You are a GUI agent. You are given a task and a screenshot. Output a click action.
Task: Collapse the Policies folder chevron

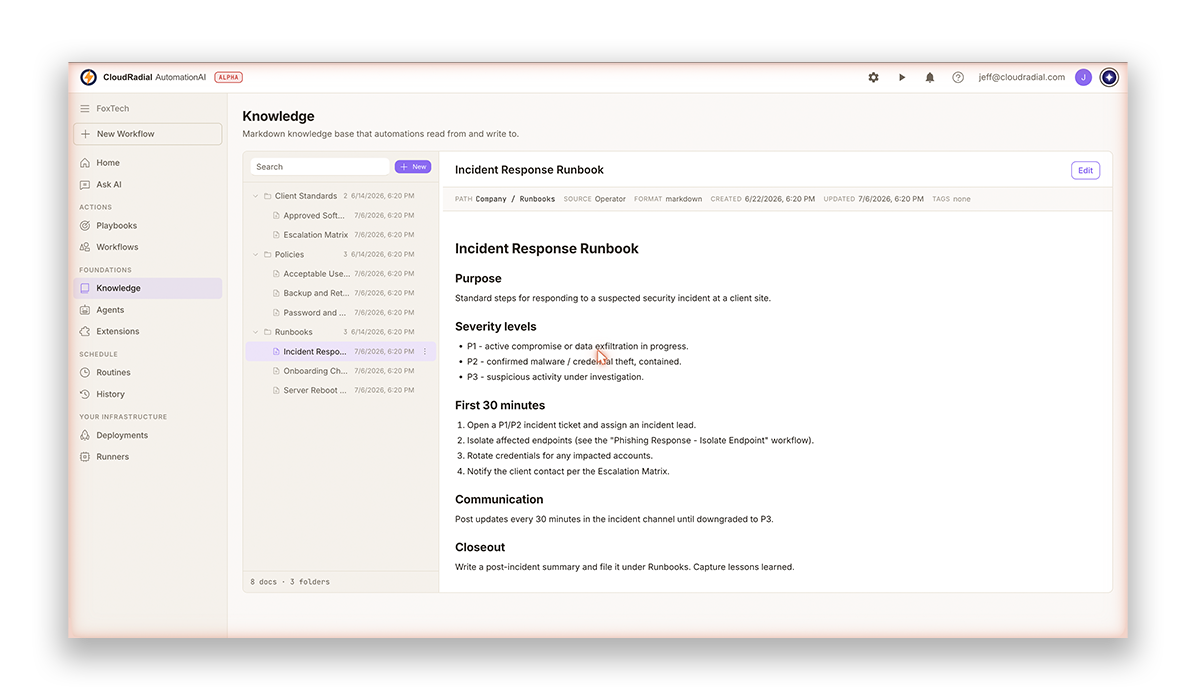click(x=255, y=254)
